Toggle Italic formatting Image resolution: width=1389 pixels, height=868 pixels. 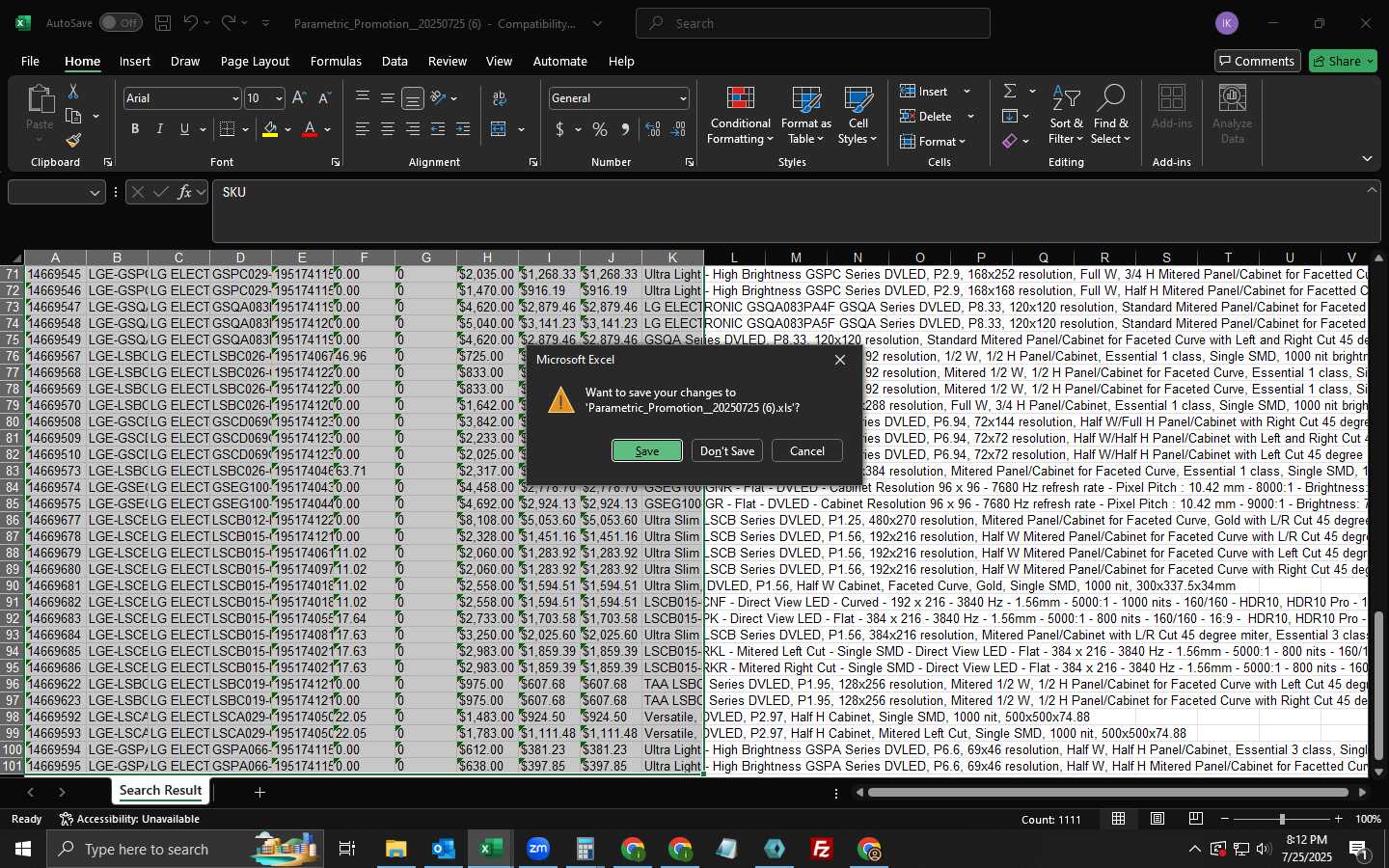(160, 129)
